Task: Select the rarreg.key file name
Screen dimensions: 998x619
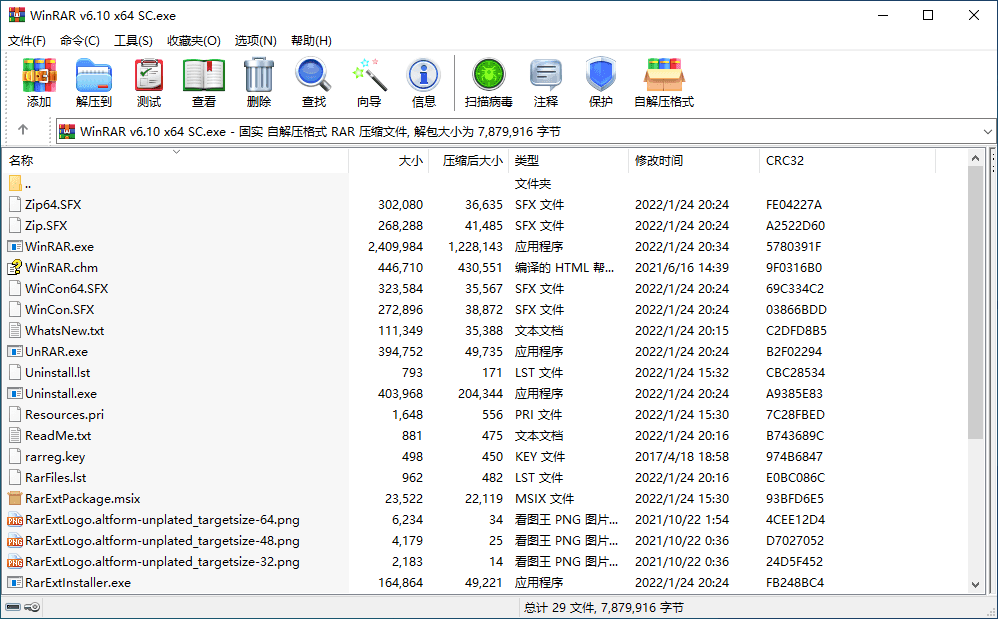Action: (55, 456)
